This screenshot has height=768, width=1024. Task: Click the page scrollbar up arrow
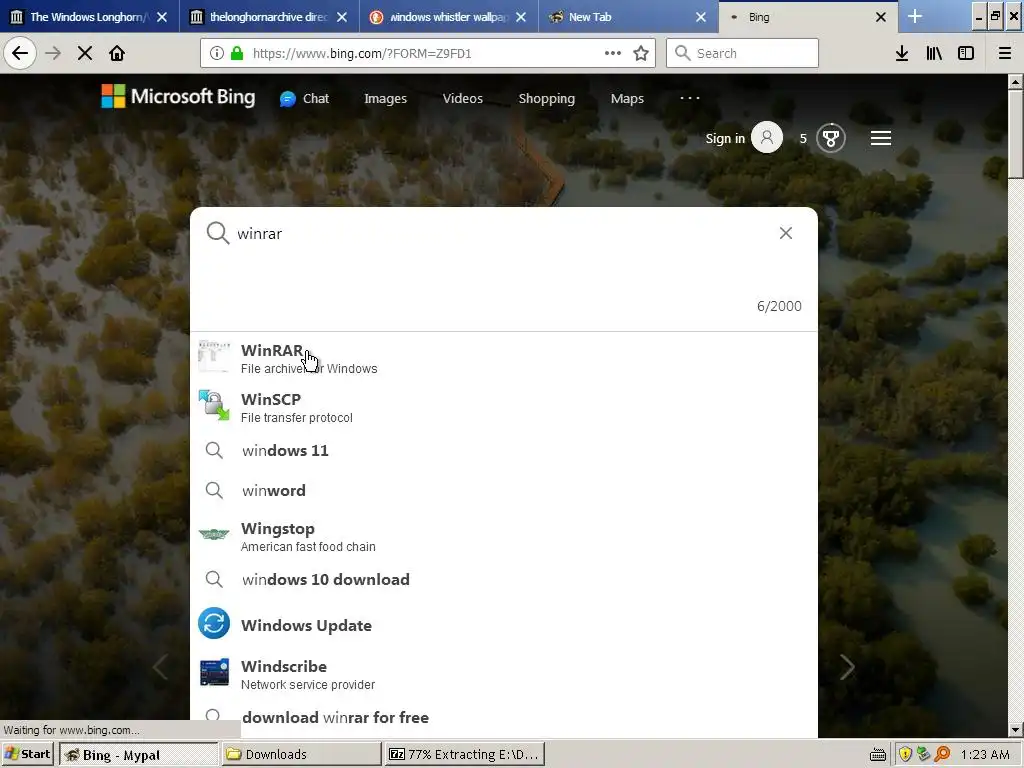1016,82
